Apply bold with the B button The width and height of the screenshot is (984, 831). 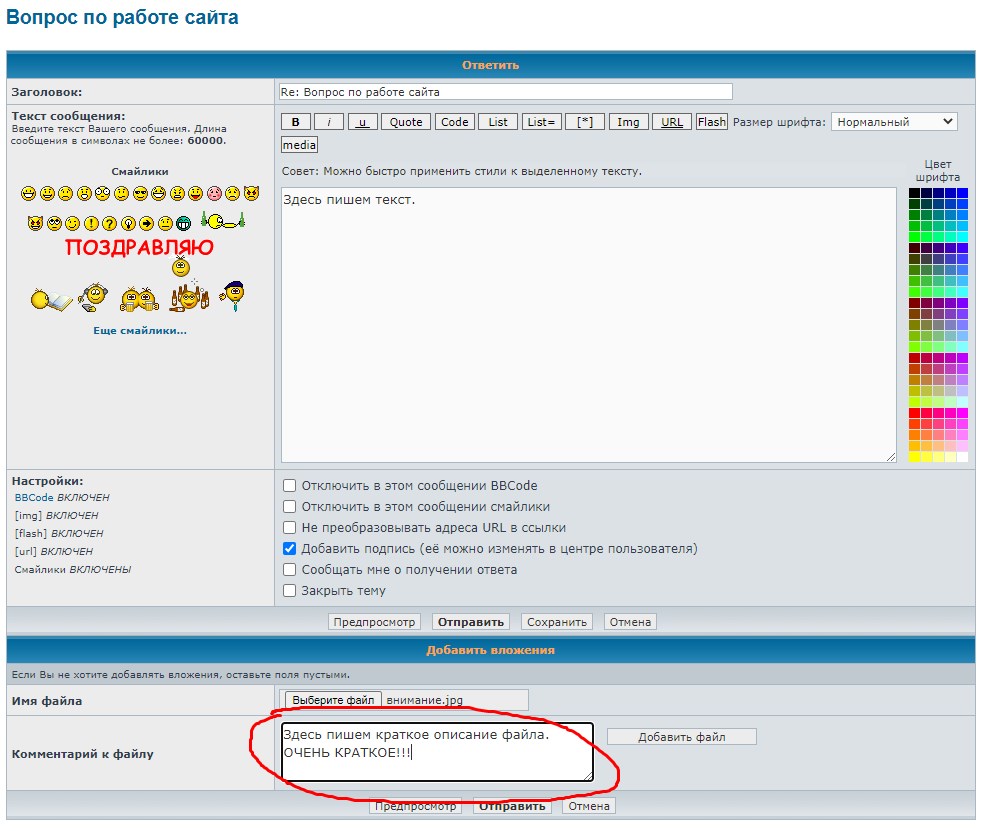295,122
